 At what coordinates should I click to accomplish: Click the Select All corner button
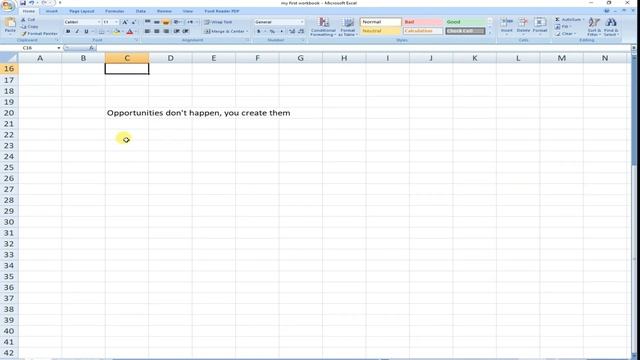click(9, 58)
